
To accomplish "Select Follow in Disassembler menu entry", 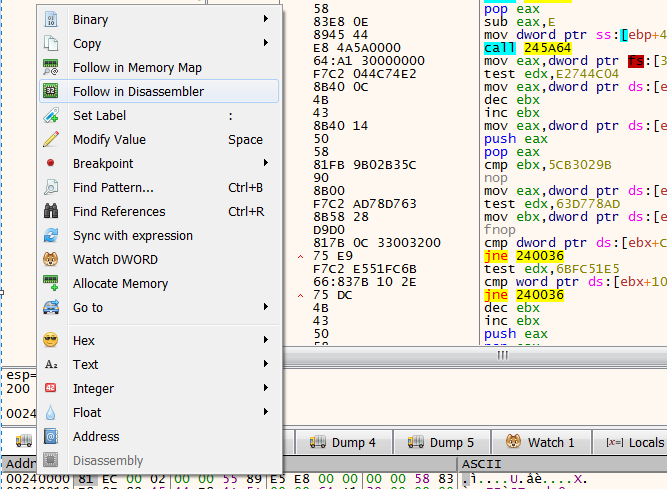I will (x=159, y=91).
